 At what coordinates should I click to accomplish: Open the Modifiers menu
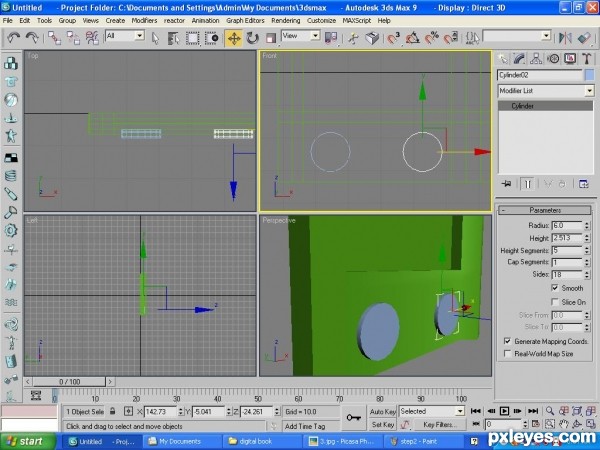(144, 21)
